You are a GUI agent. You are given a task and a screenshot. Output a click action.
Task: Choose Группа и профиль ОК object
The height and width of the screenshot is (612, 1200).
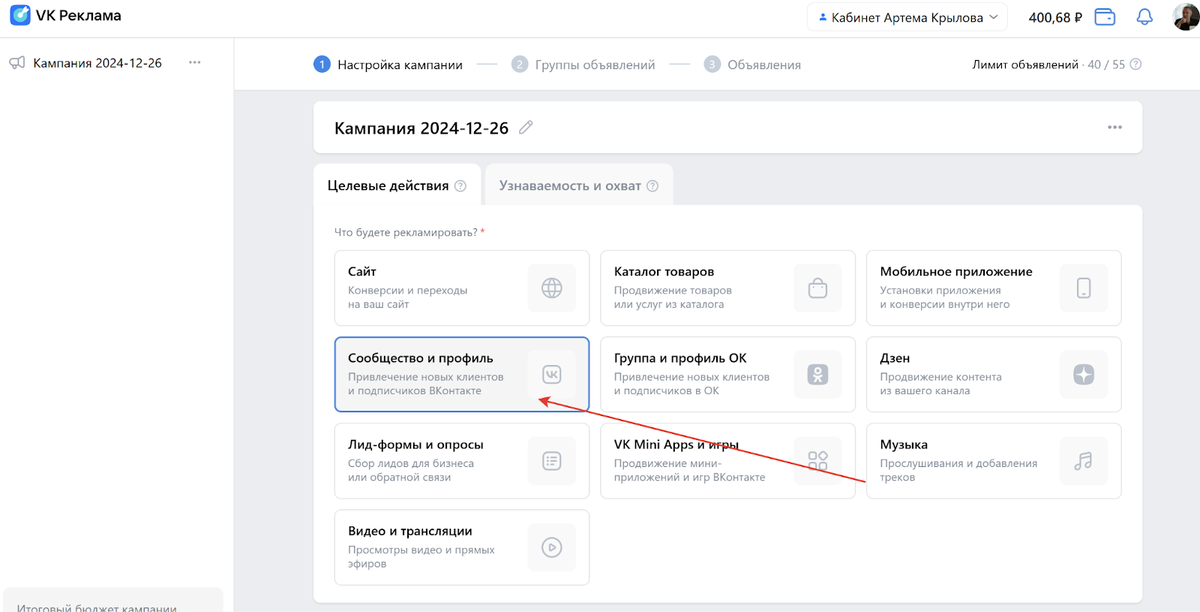(x=728, y=374)
